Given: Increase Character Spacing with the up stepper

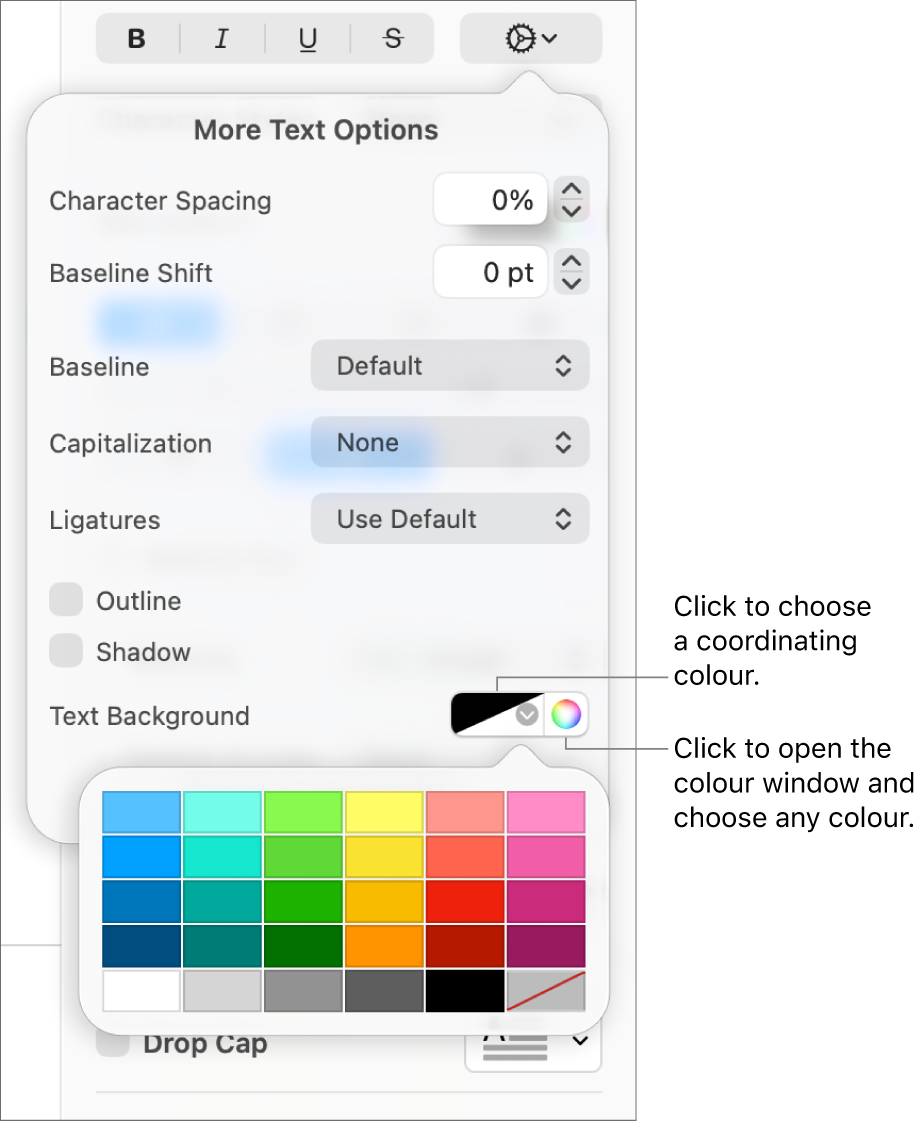Looking at the screenshot, I should pyautogui.click(x=570, y=189).
